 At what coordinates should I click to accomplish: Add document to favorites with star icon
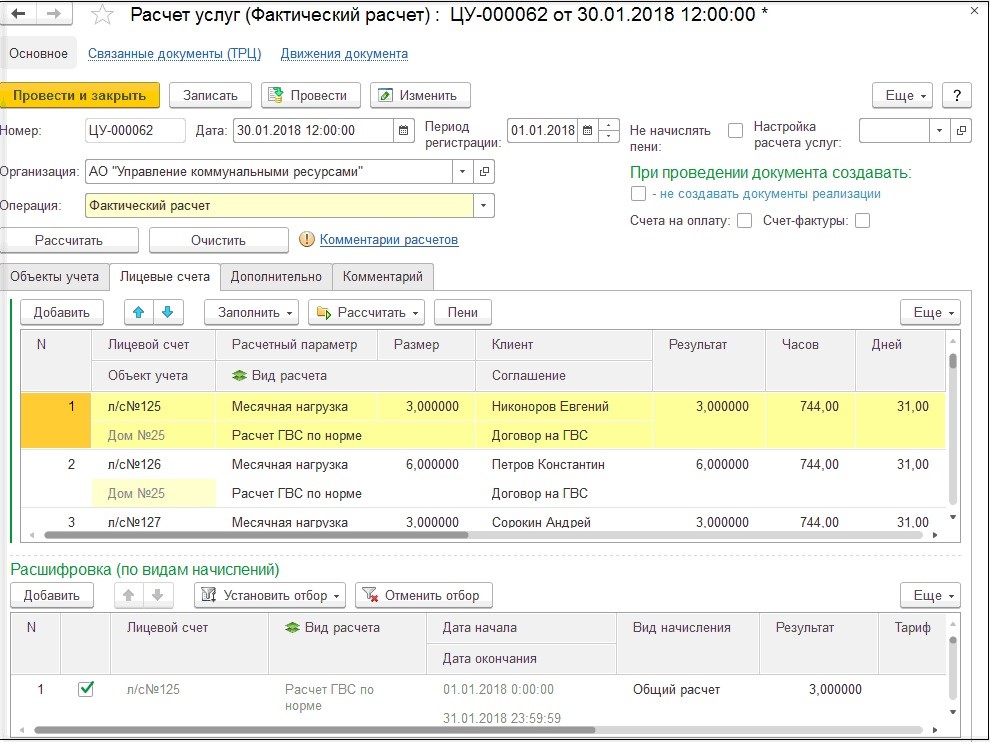101,14
